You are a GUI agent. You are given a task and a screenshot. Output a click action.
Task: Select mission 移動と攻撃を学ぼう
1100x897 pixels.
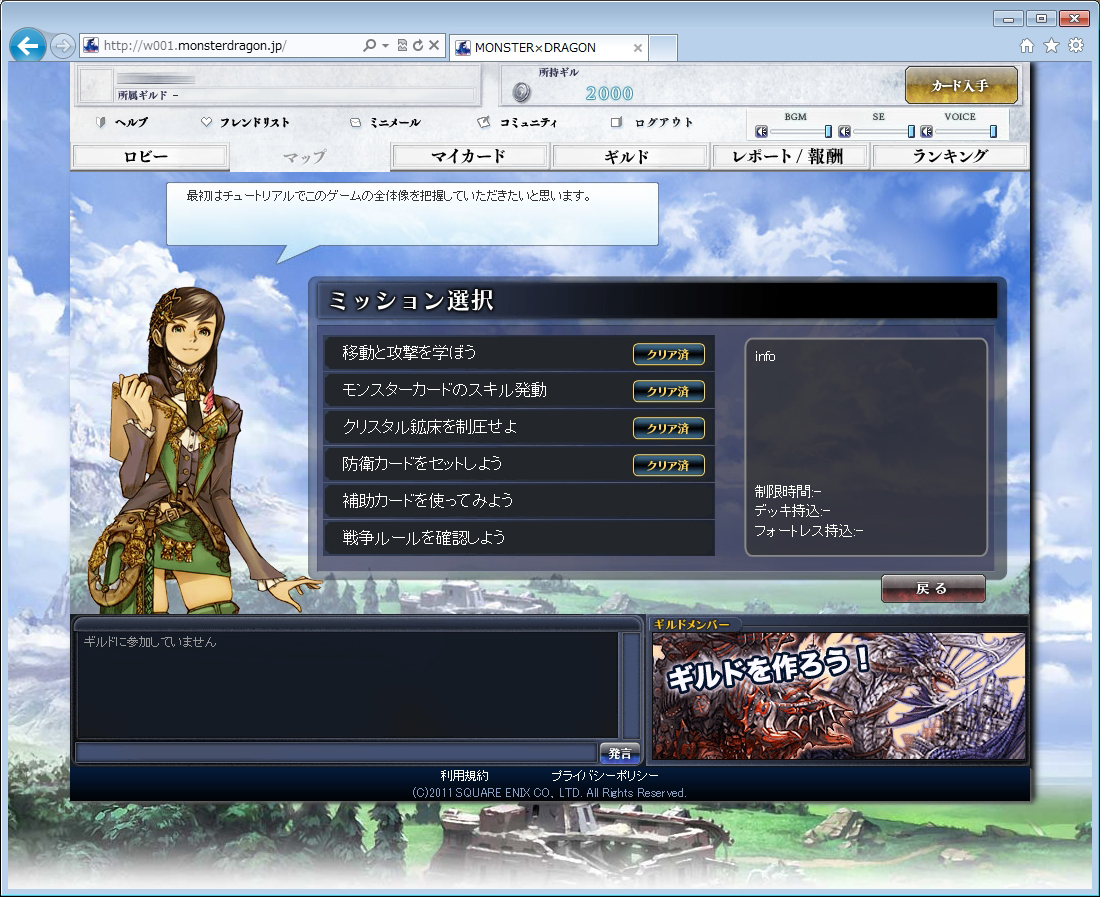coord(519,353)
